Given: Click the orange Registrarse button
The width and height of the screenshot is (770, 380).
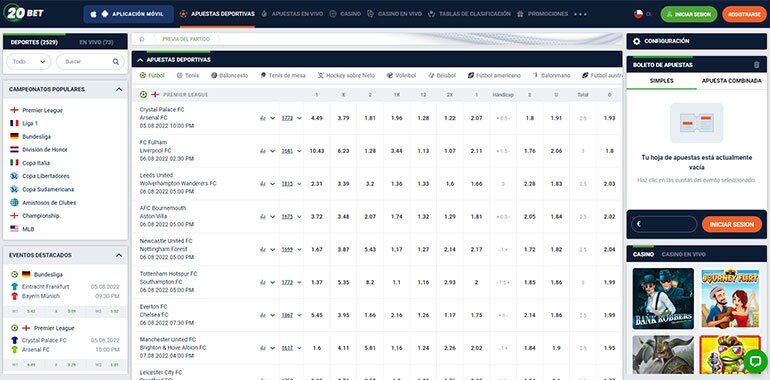Looking at the screenshot, I should (x=744, y=14).
